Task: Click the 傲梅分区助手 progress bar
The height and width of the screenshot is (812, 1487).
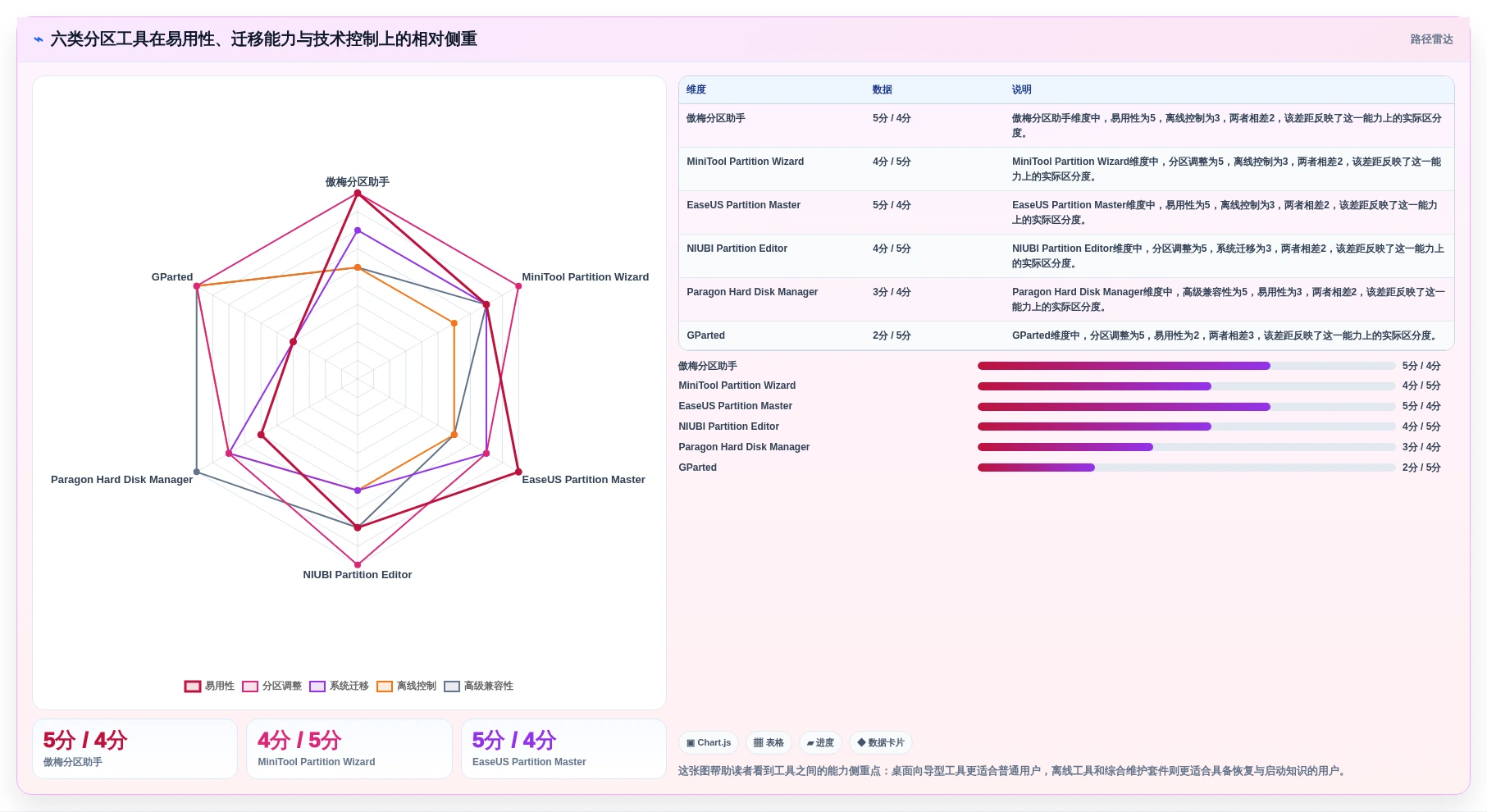Action: [x=1186, y=366]
